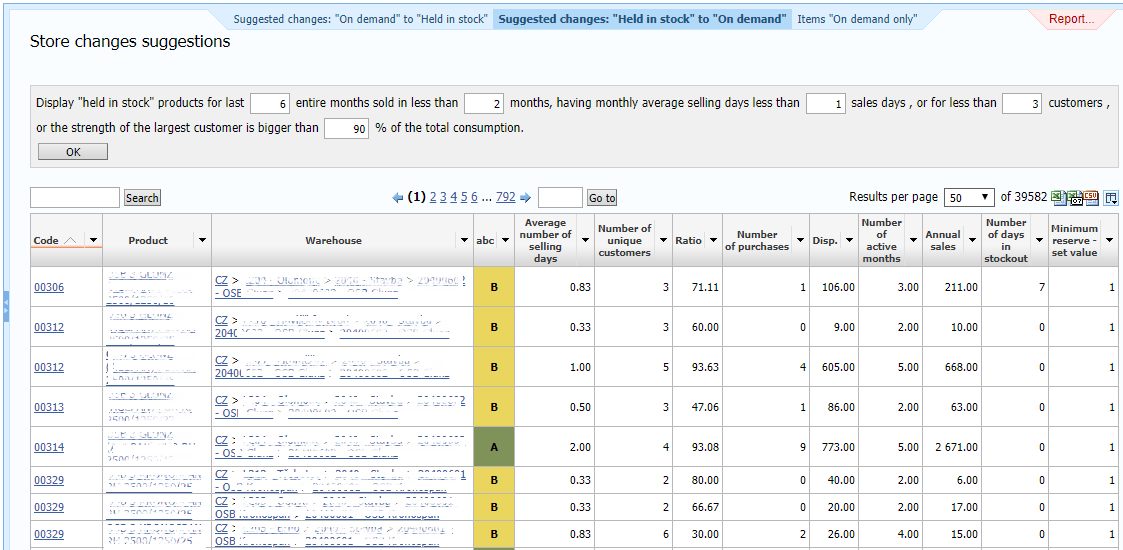Image resolution: width=1123 pixels, height=550 pixels.
Task: Open the column chooser icon
Action: [x=1111, y=198]
